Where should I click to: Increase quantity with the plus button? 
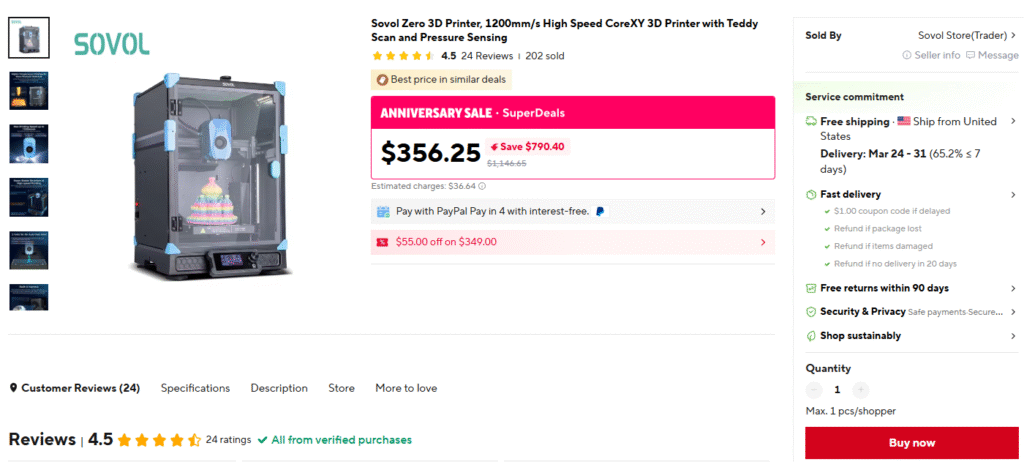[x=861, y=390]
